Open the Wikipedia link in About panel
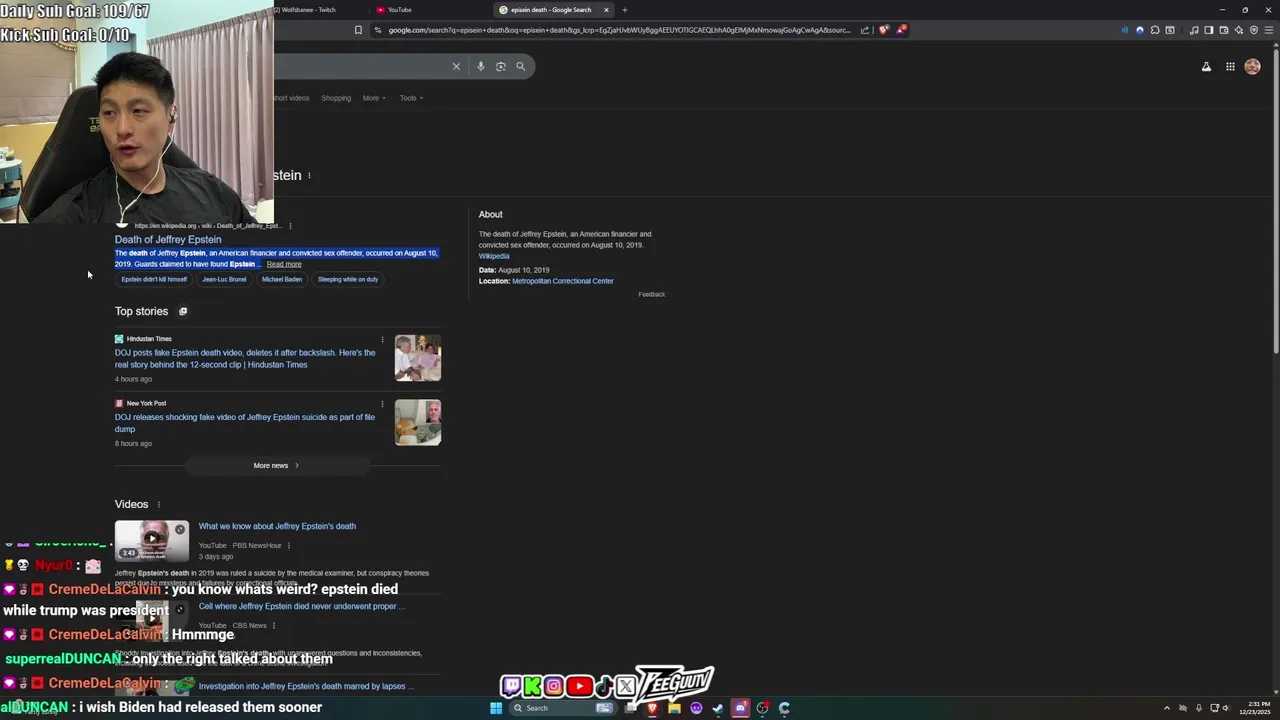The height and width of the screenshot is (720, 1280). (494, 256)
